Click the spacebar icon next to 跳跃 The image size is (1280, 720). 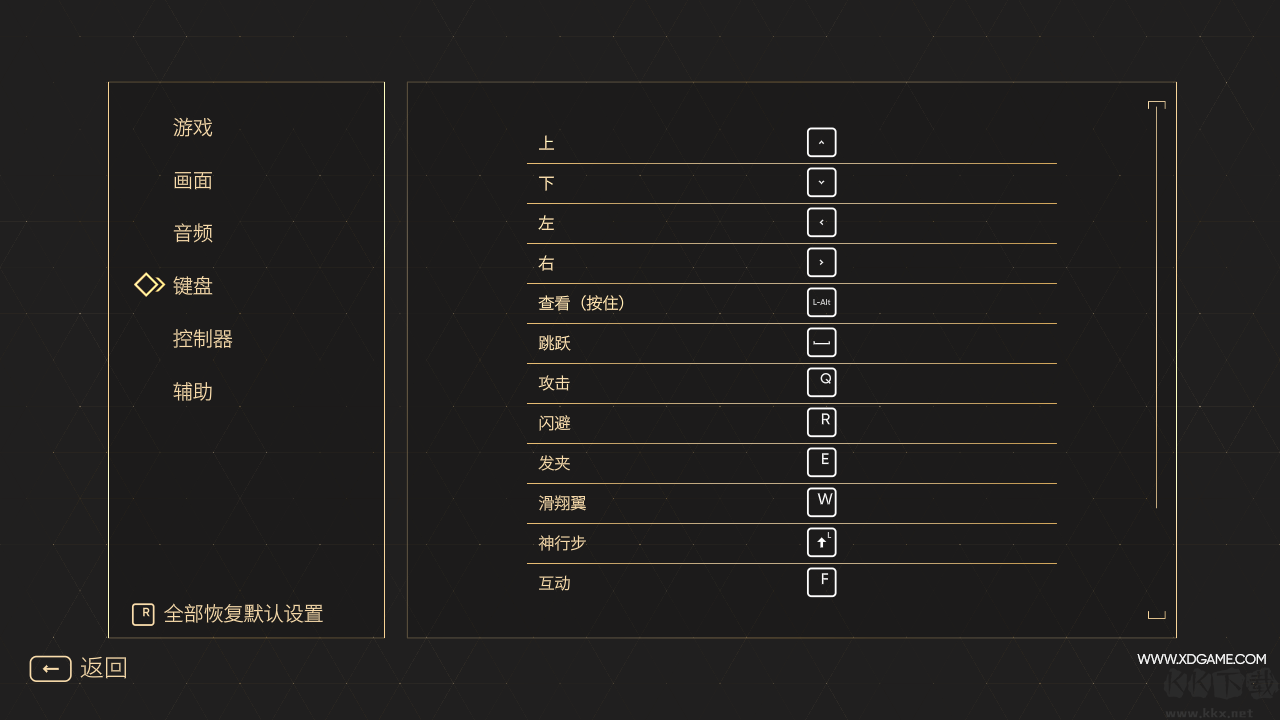821,342
